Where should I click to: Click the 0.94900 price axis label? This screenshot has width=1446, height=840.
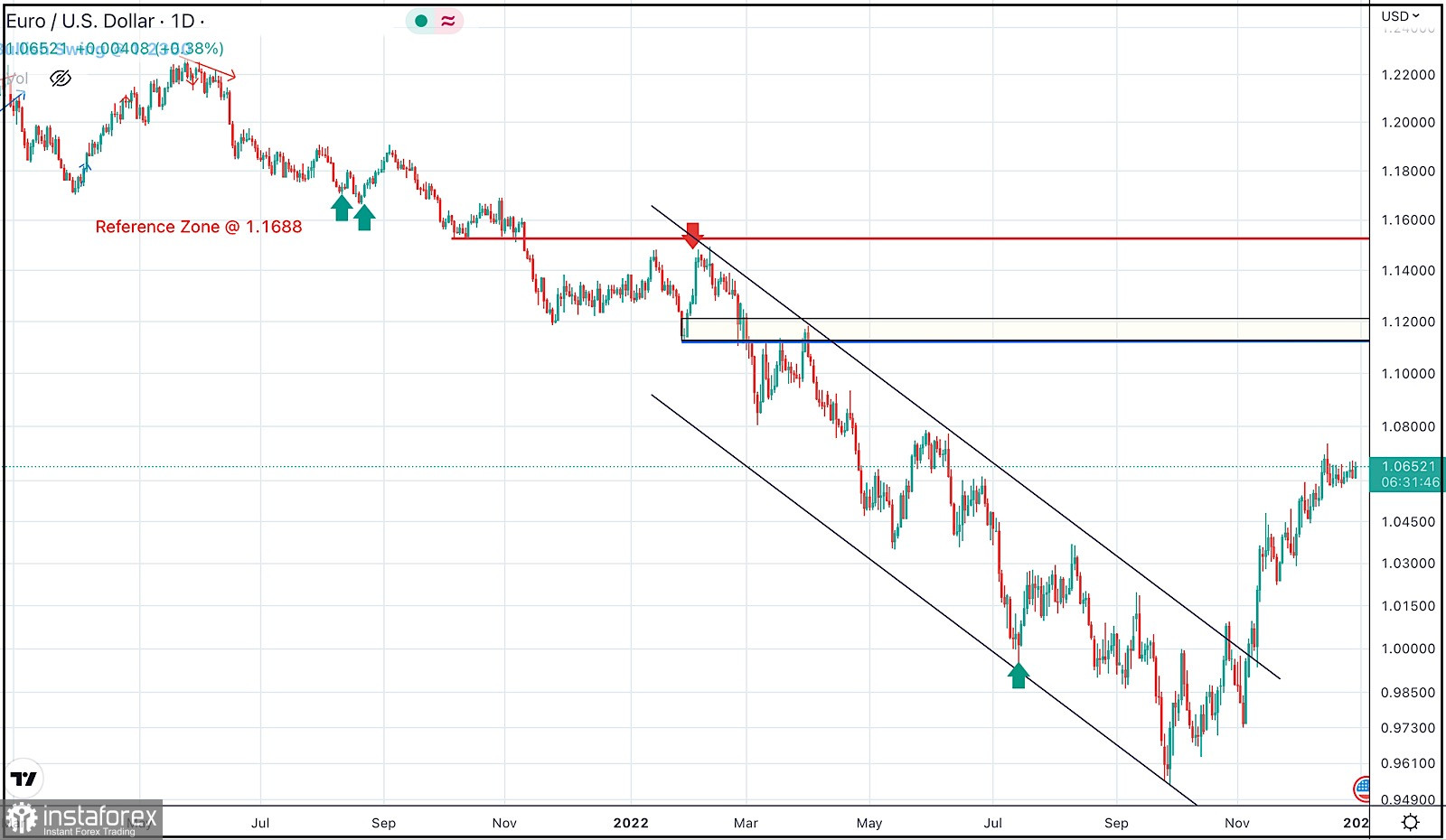click(x=1408, y=800)
